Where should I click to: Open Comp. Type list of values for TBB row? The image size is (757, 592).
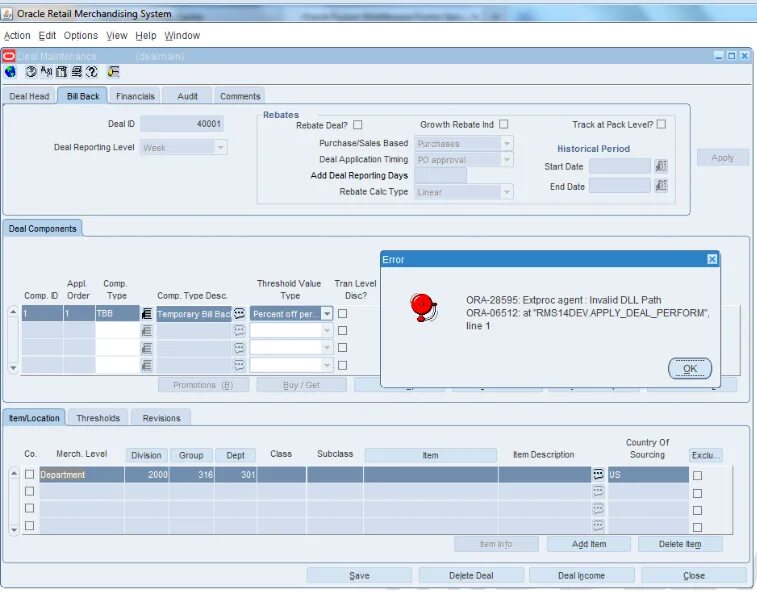pyautogui.click(x=147, y=314)
